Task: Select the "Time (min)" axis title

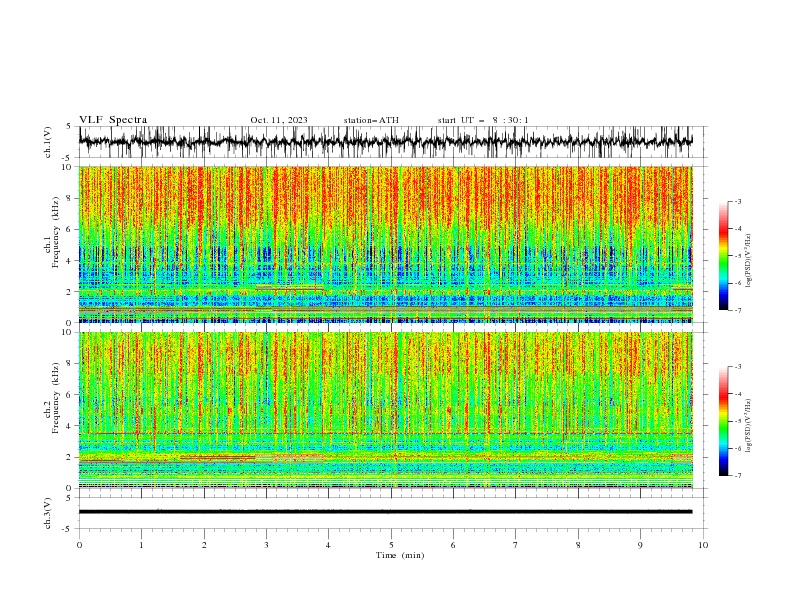Action: click(400, 555)
